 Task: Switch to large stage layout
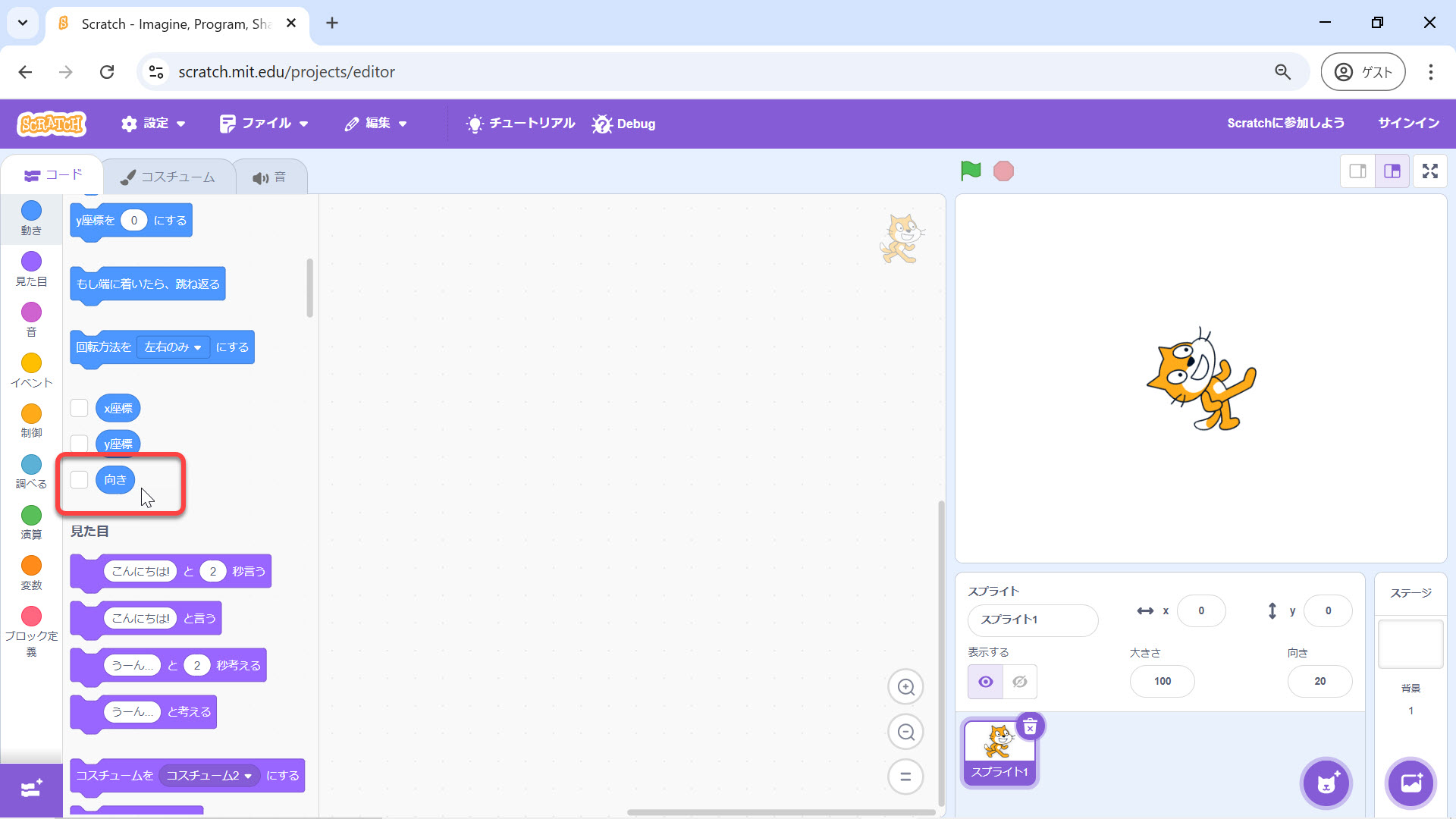1392,171
